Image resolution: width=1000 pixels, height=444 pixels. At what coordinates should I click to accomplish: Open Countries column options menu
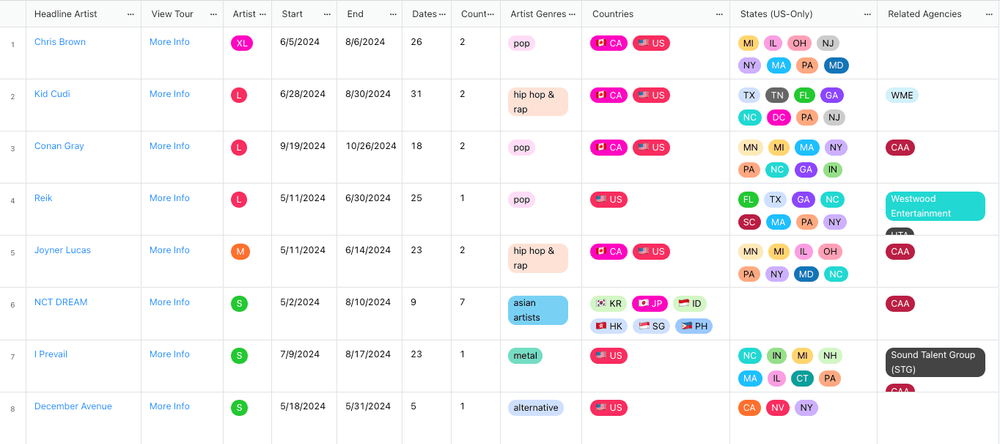pyautogui.click(x=719, y=14)
